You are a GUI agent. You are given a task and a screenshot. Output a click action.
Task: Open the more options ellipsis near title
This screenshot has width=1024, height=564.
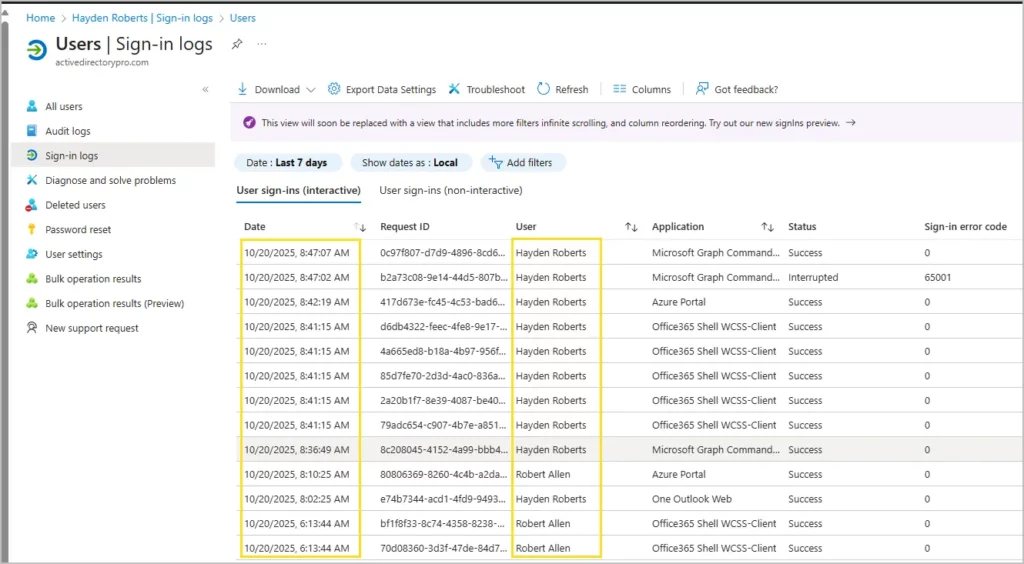262,44
